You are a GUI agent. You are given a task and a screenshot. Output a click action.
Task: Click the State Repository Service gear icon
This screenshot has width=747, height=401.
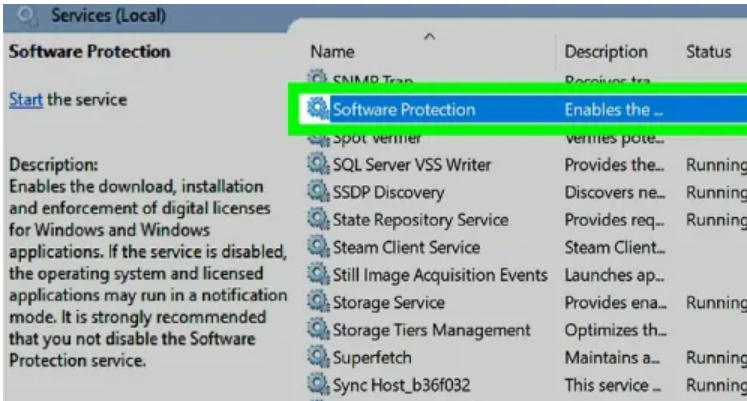coord(319,220)
